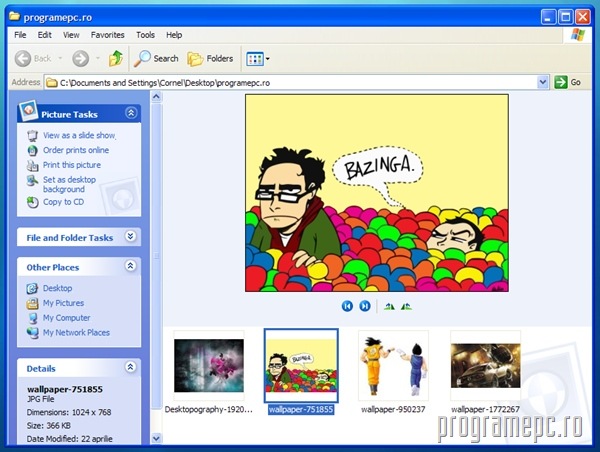Maximize the programepc.ro window

(566, 17)
